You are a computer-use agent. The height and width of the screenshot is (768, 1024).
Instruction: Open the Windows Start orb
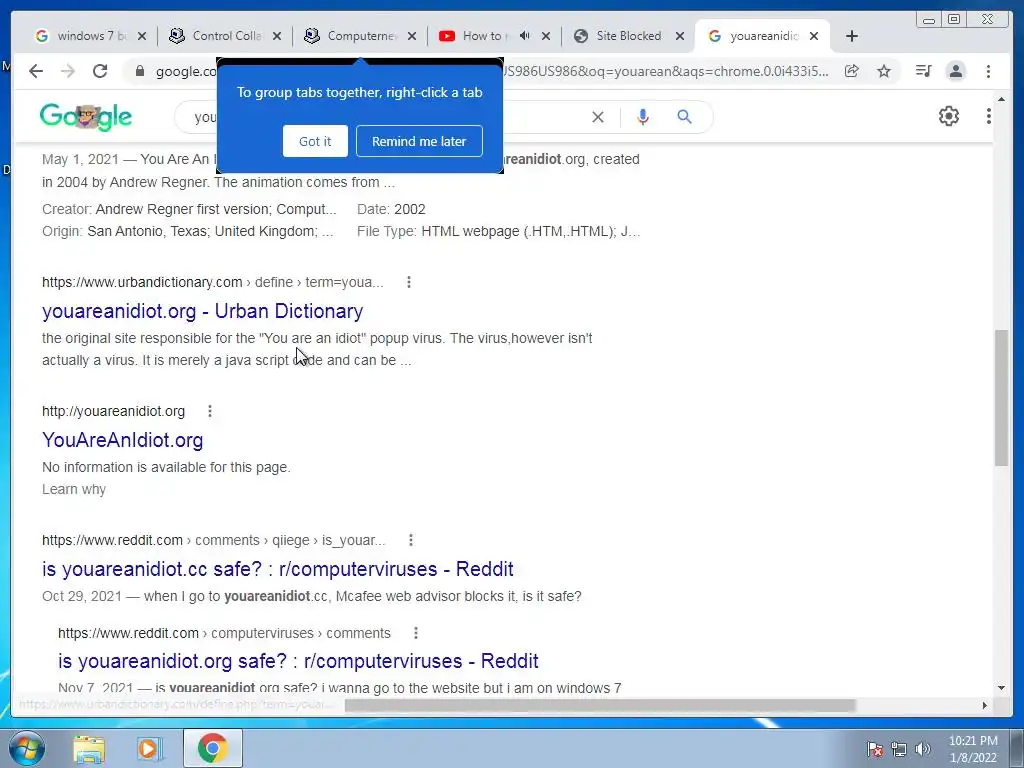[27, 748]
